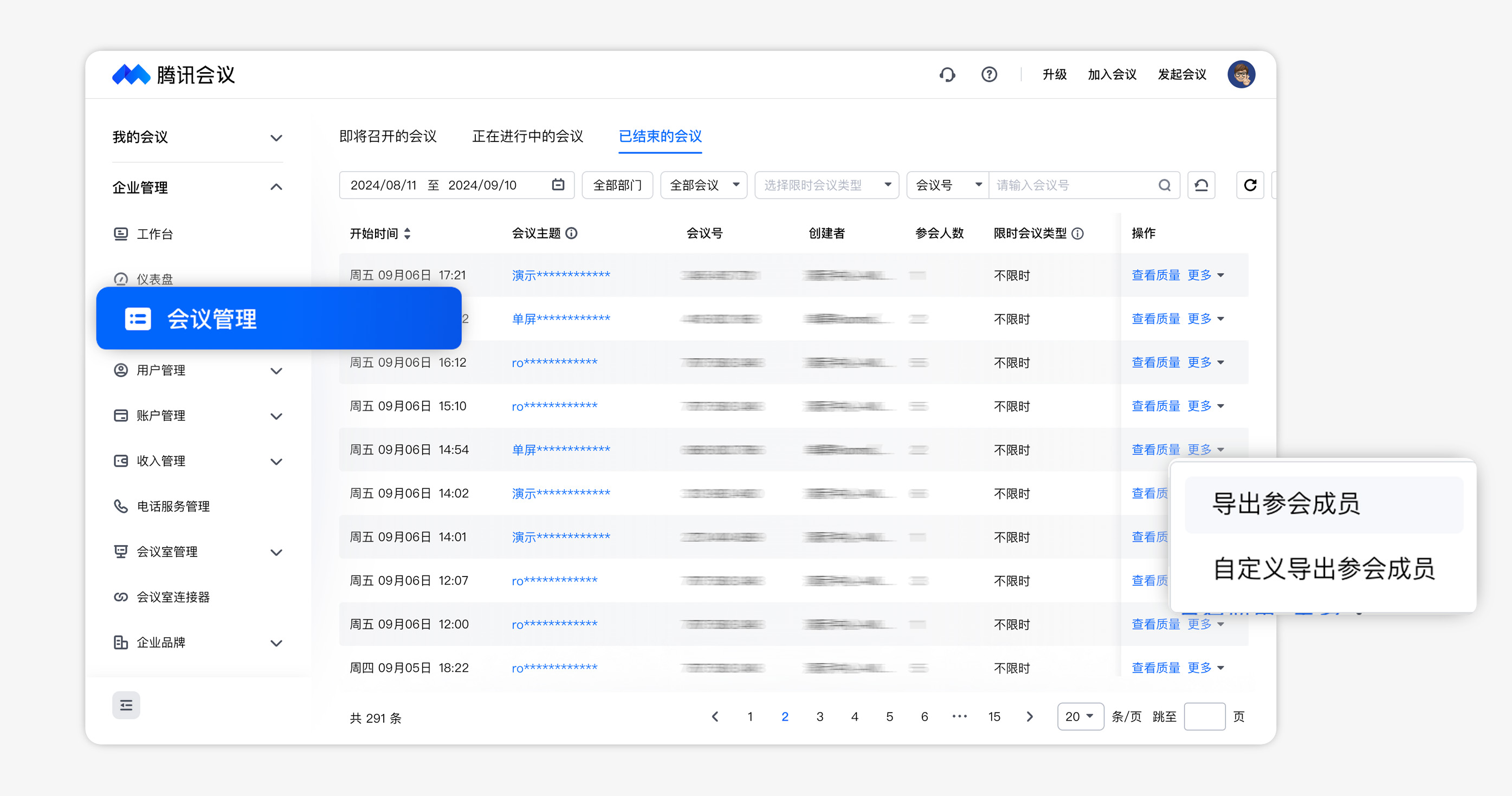Click the refresh list icon
This screenshot has height=796, width=1512.
(1250, 185)
